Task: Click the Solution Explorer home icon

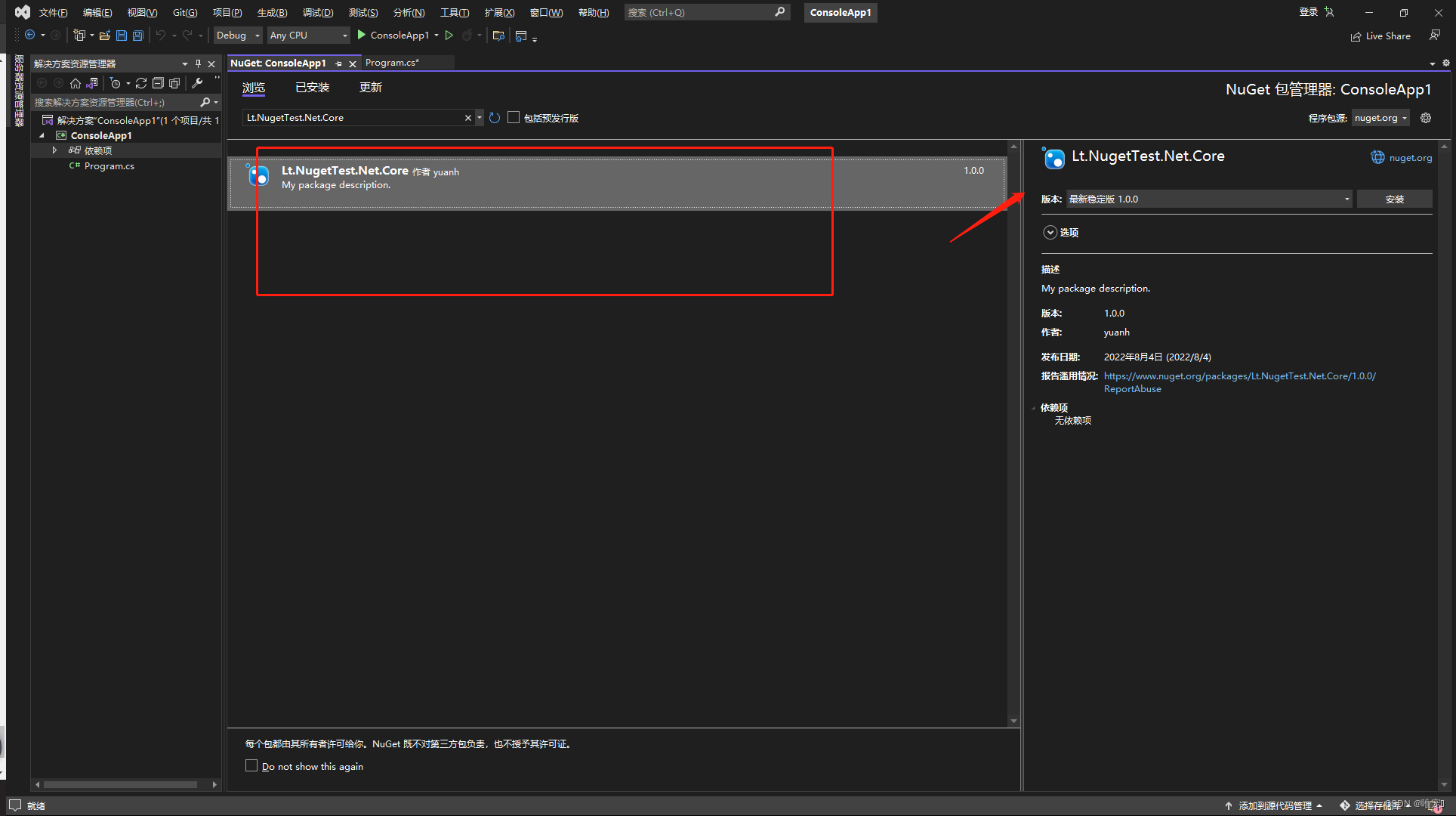Action: click(75, 83)
